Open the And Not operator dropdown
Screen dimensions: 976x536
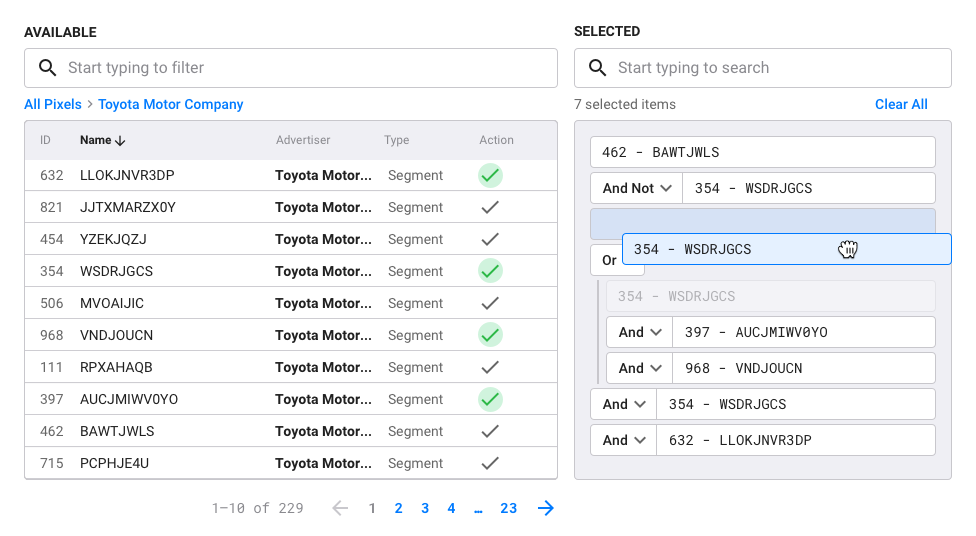pyautogui.click(x=637, y=188)
